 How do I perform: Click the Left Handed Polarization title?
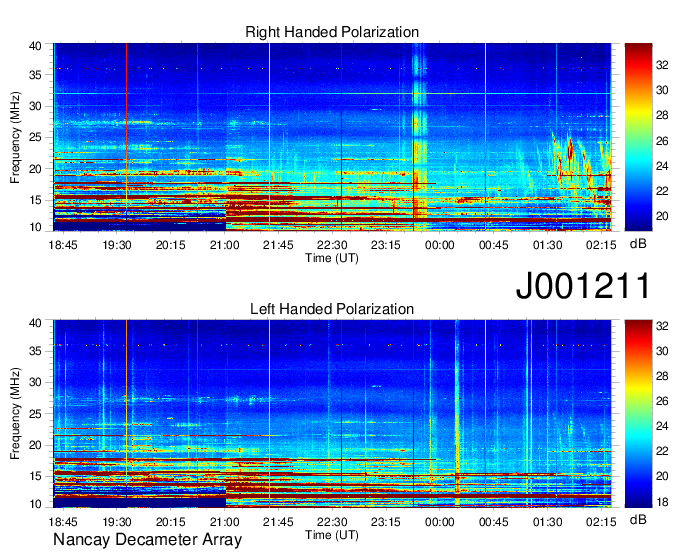pos(332,309)
